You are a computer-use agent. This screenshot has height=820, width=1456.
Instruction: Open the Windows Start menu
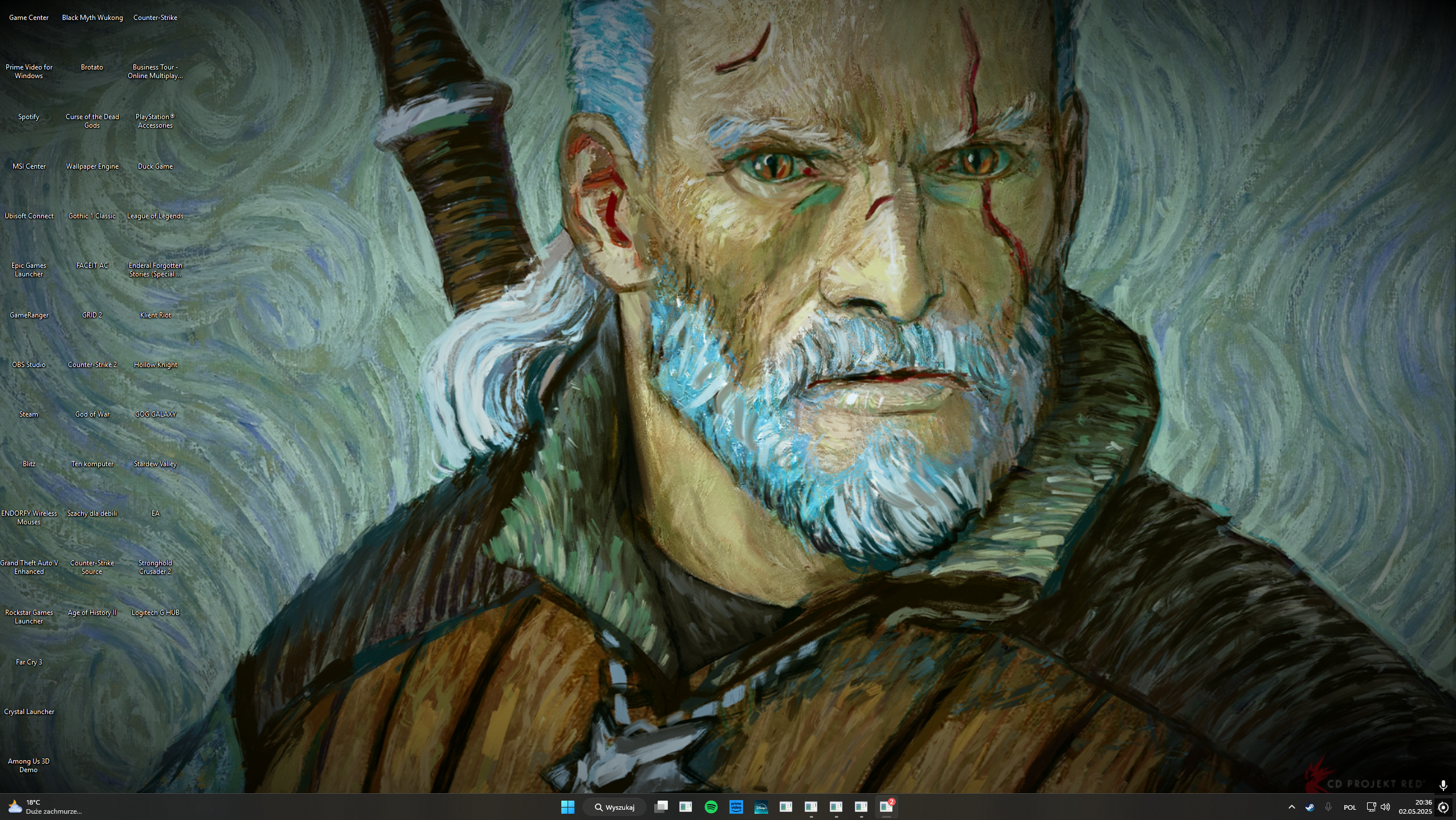568,807
